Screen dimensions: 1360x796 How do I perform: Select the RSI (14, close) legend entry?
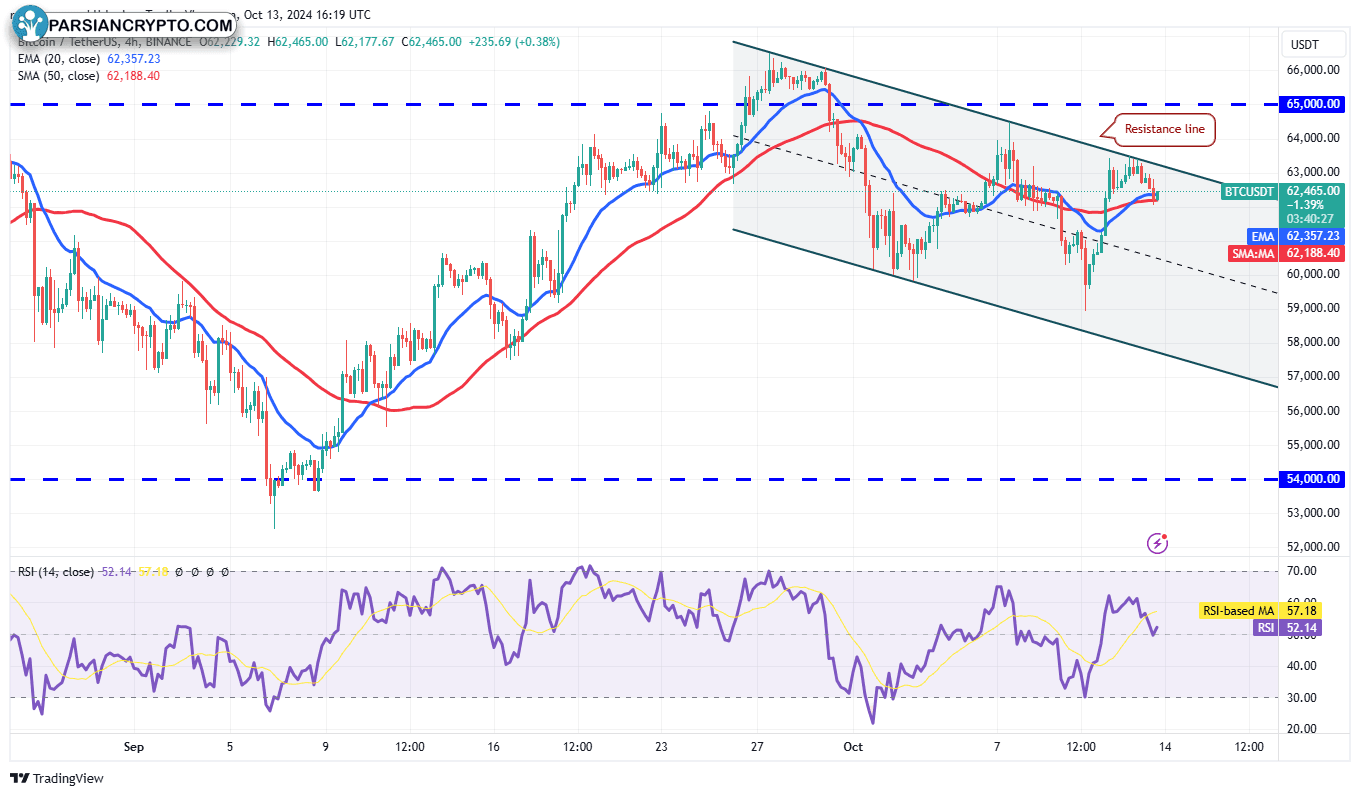[x=56, y=572]
